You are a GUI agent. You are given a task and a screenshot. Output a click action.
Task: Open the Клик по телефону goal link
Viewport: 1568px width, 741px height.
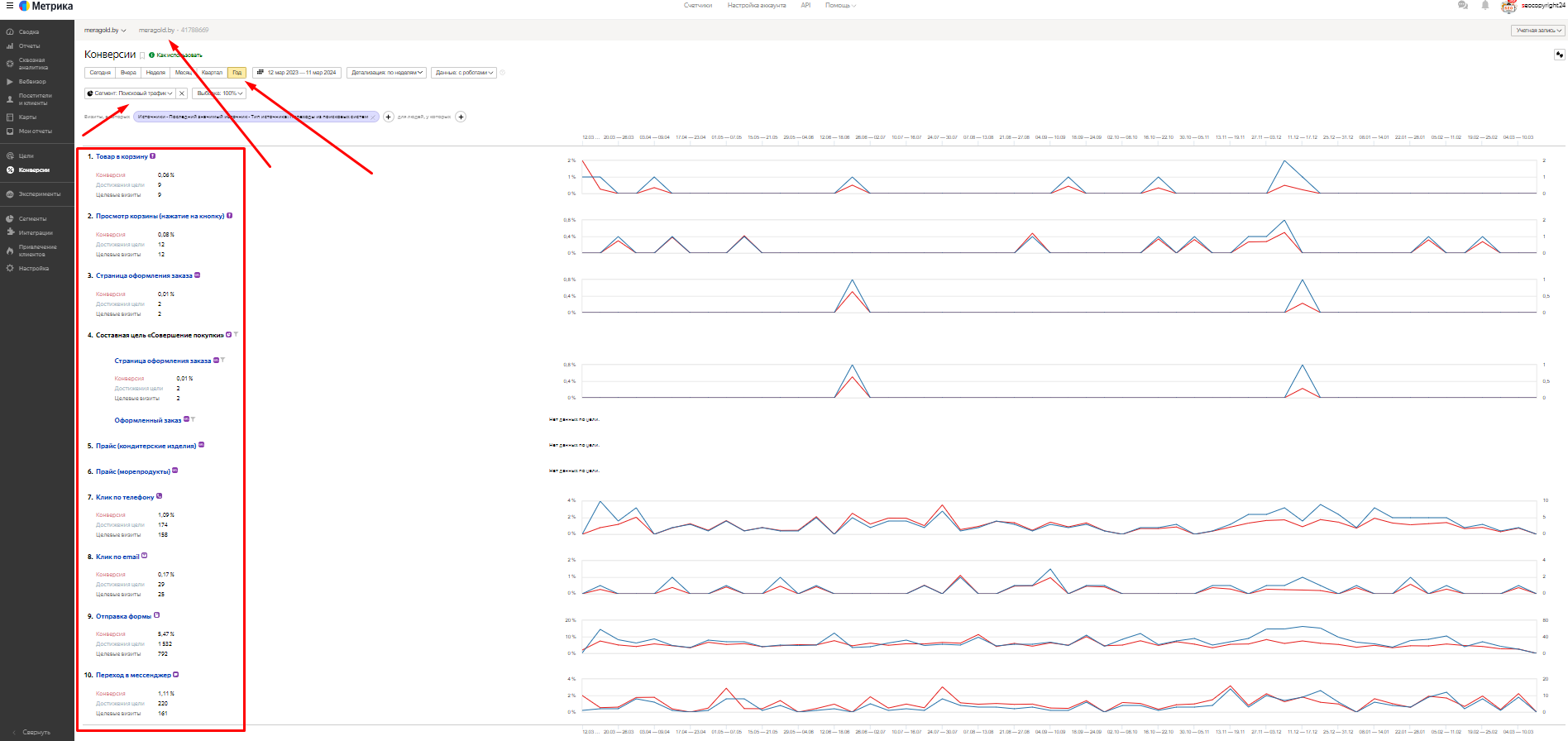tap(125, 497)
